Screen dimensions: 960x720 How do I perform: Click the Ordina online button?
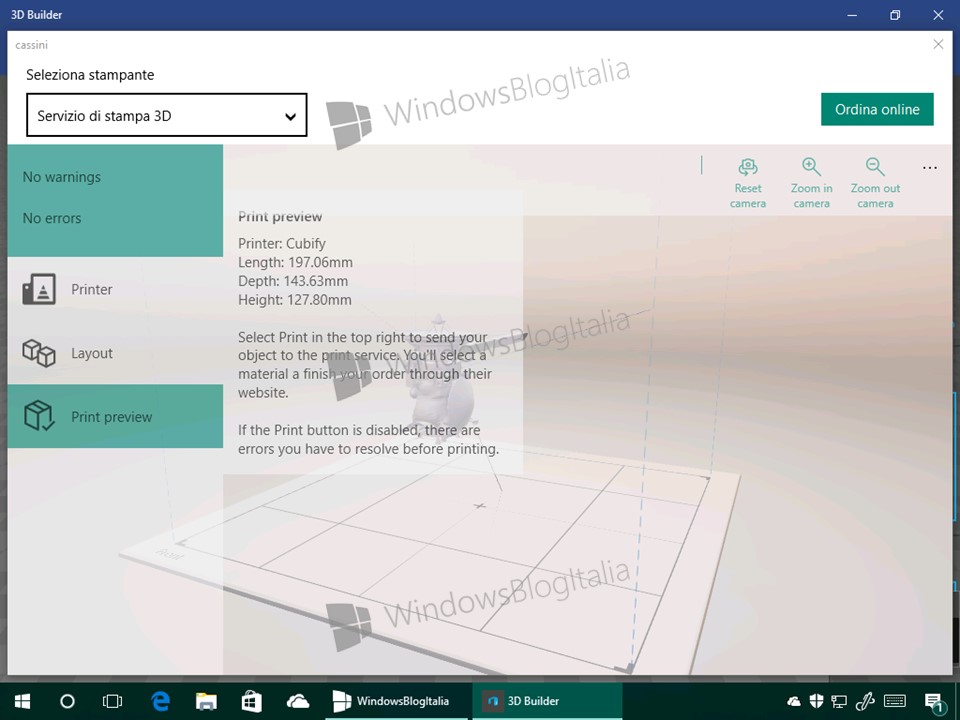click(877, 110)
